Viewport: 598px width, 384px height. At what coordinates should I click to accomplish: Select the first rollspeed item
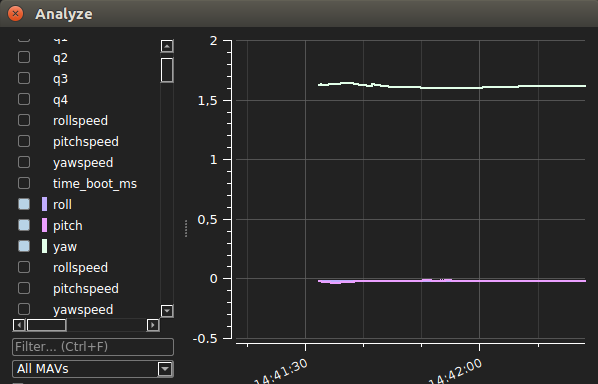coord(80,121)
